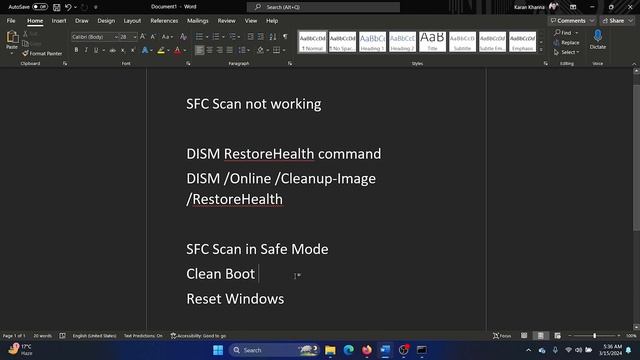Toggle AutoSave switch

(40, 7)
